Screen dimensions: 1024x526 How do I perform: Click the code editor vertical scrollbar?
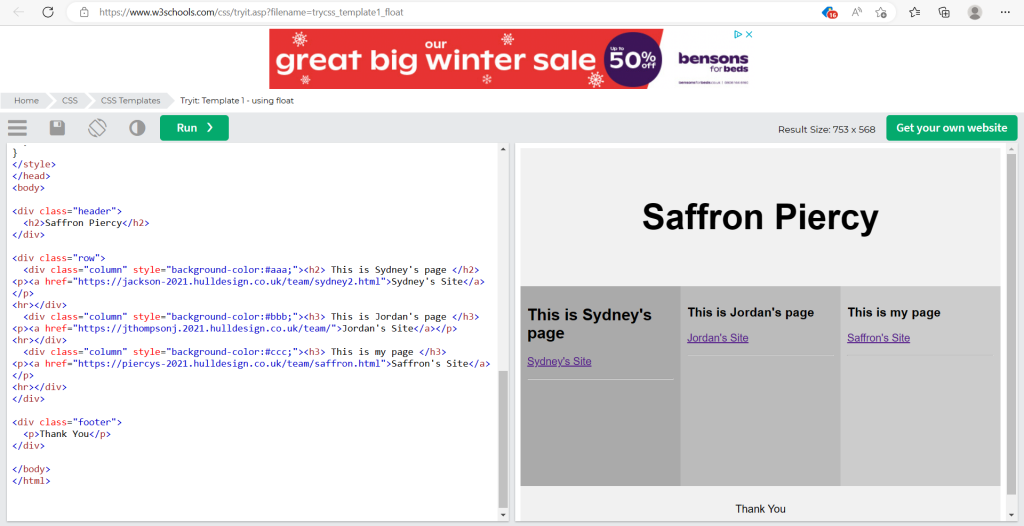tap(503, 440)
